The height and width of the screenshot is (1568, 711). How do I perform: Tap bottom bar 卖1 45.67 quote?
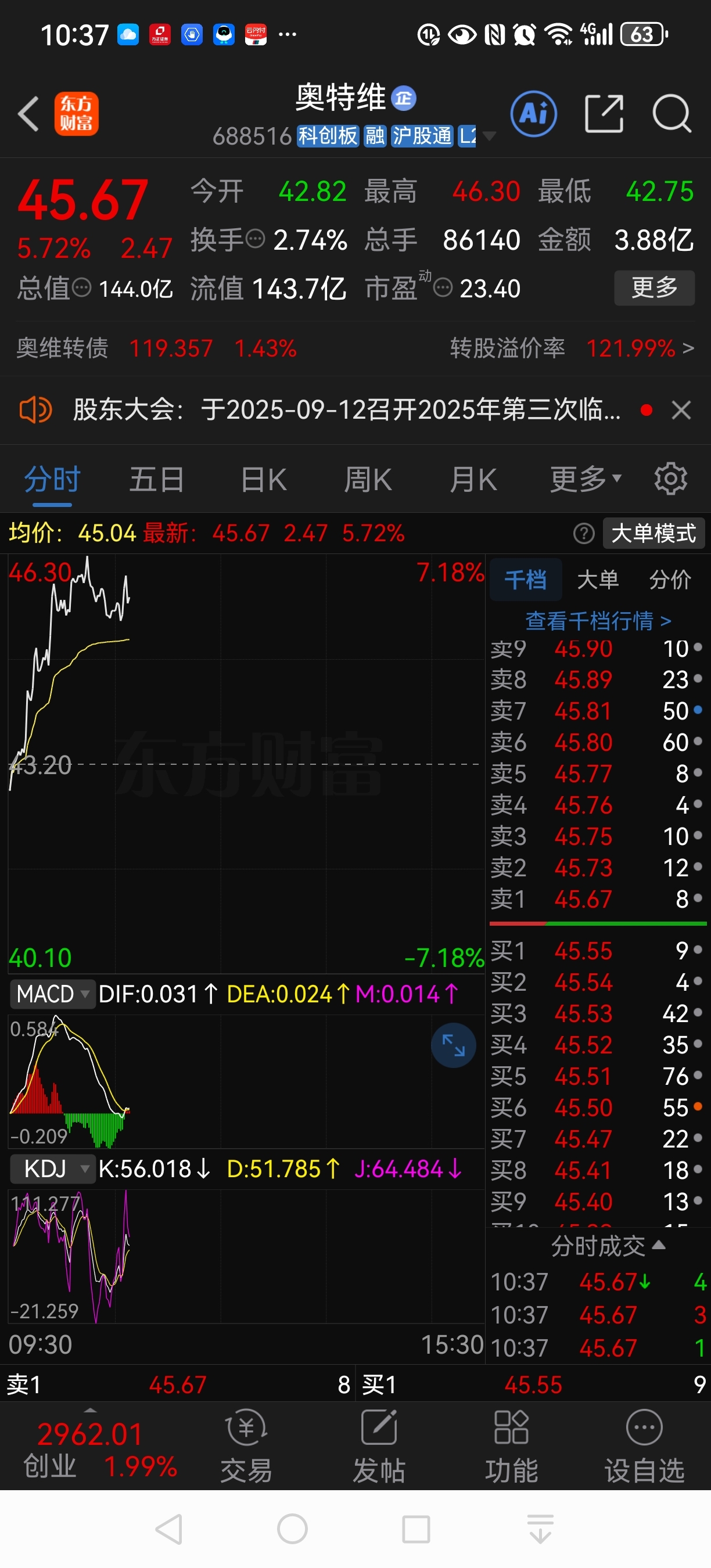178,1385
